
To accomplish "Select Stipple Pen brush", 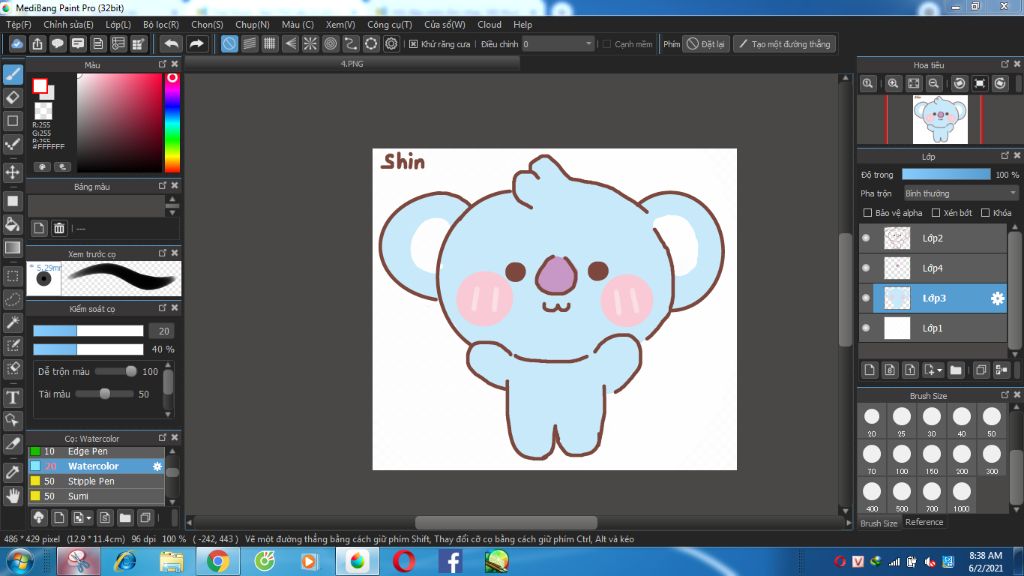I will click(96, 481).
